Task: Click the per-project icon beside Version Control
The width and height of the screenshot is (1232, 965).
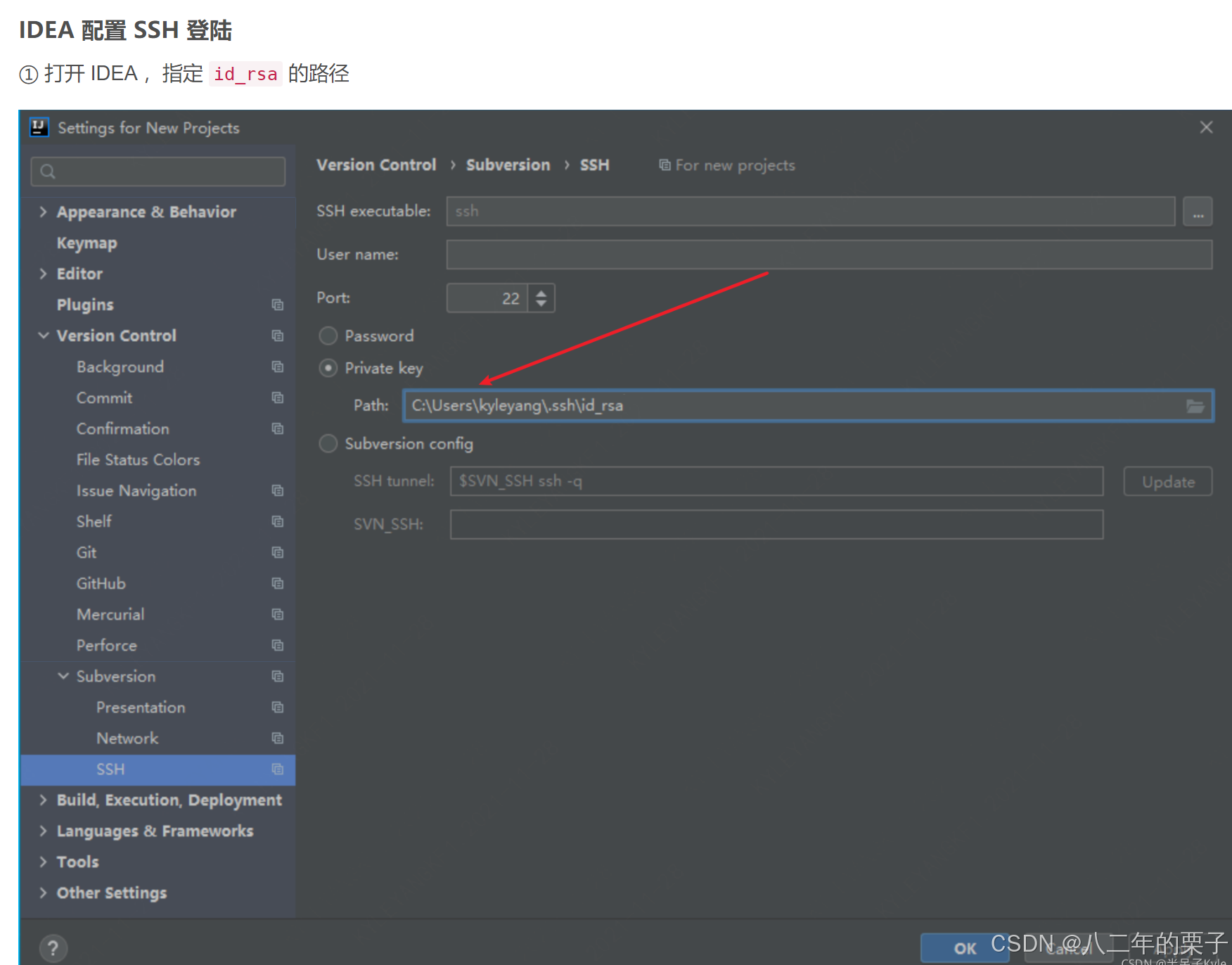Action: pyautogui.click(x=278, y=335)
